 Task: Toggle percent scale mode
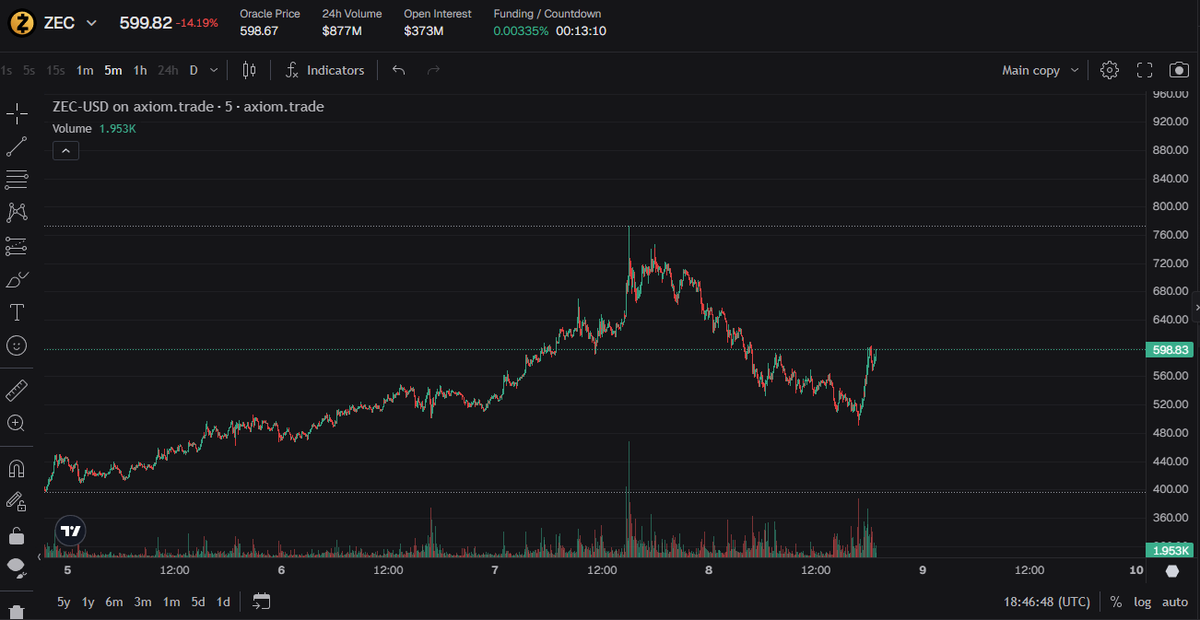pyautogui.click(x=1116, y=602)
